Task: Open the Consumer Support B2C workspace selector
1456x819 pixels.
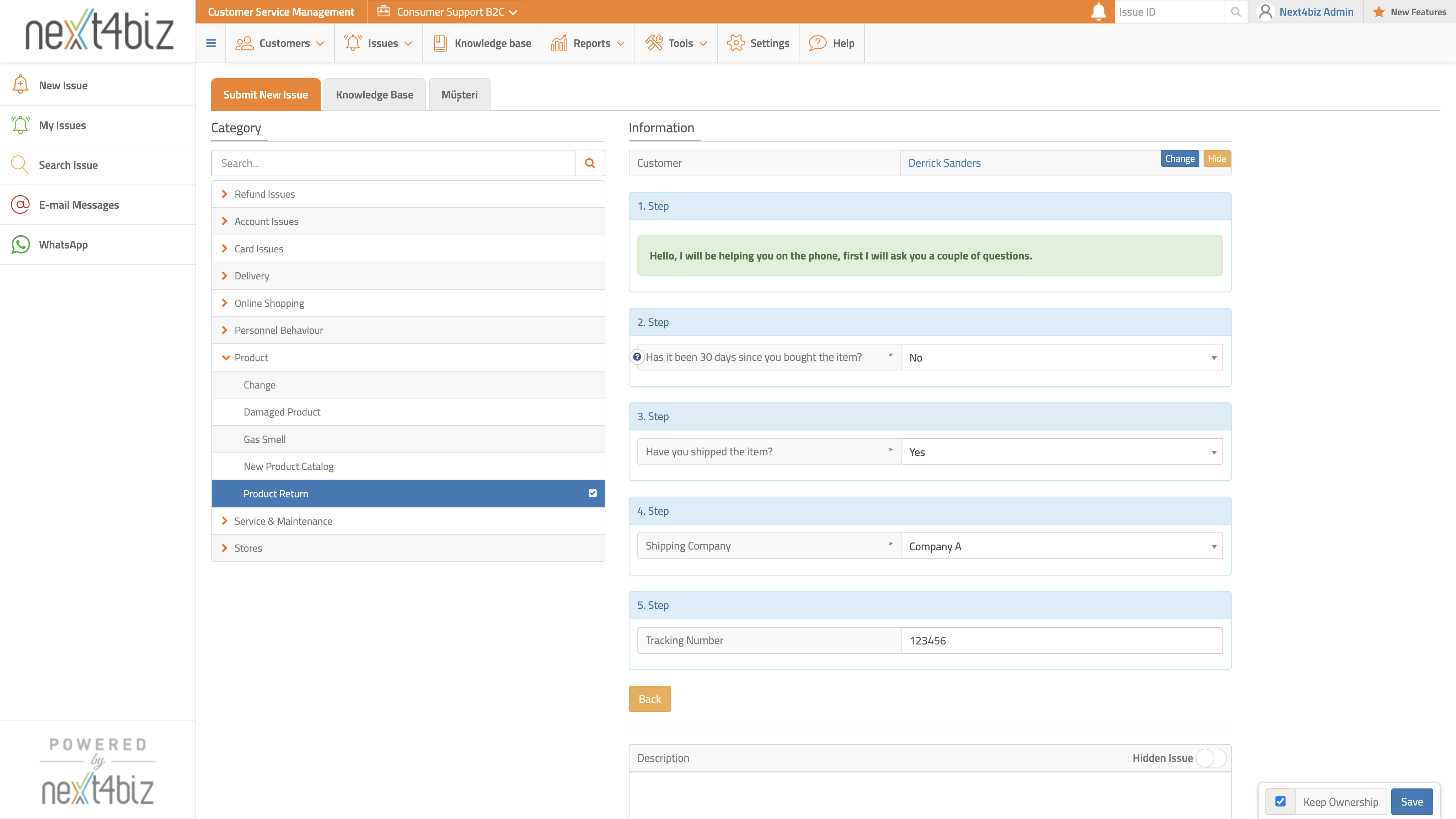Action: (446, 11)
